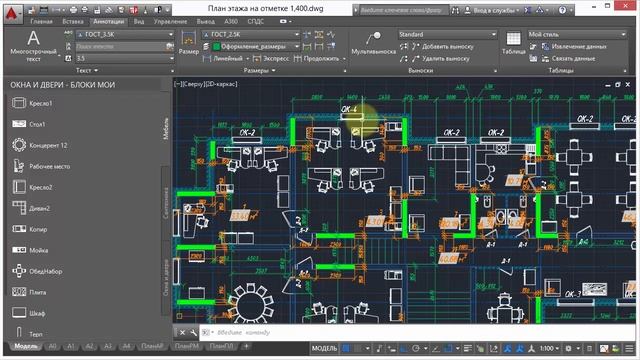640x360 pixels.
Task: Expand the Размеры panel
Action: point(259,70)
